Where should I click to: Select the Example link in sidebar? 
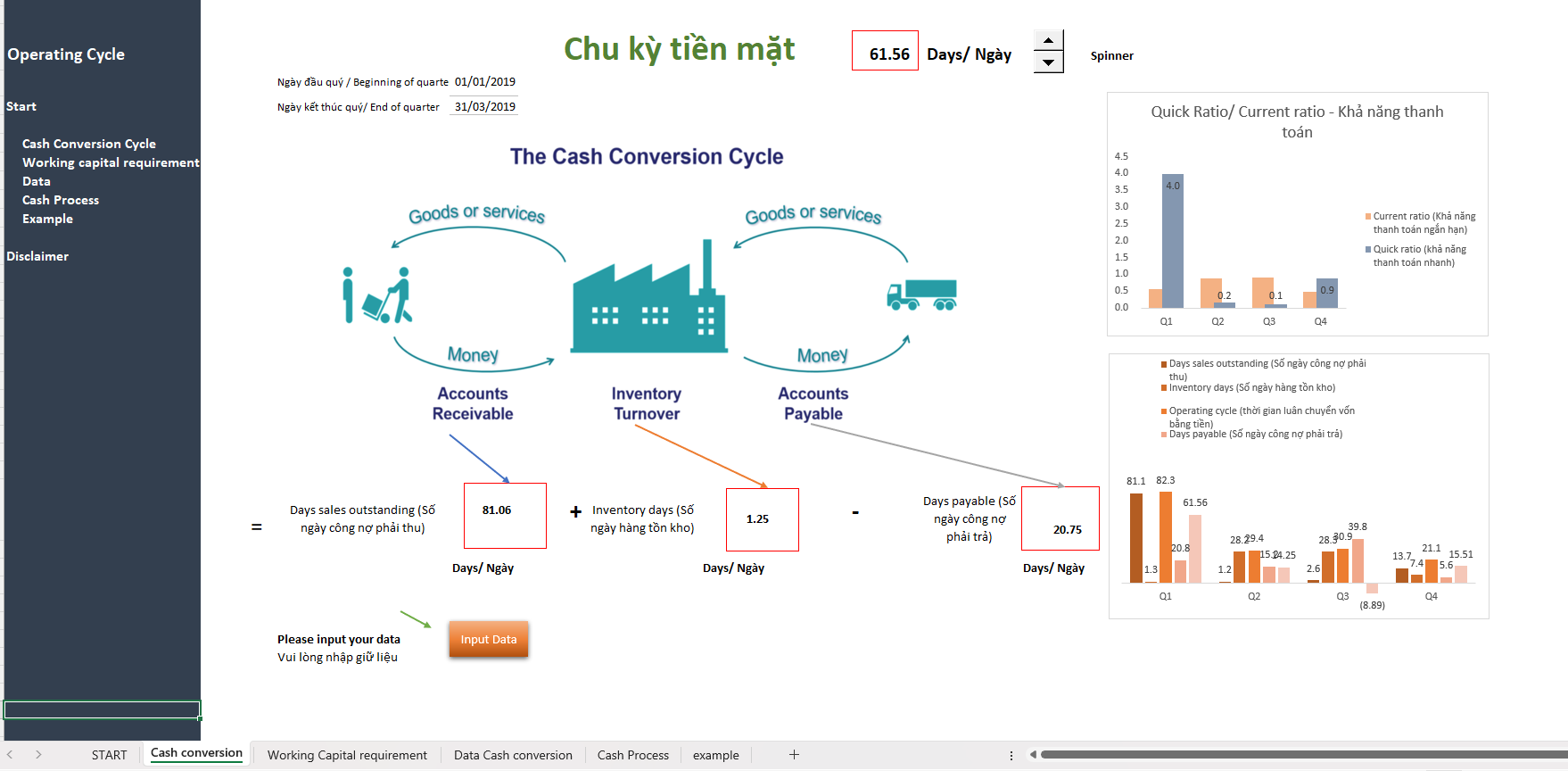(47, 219)
